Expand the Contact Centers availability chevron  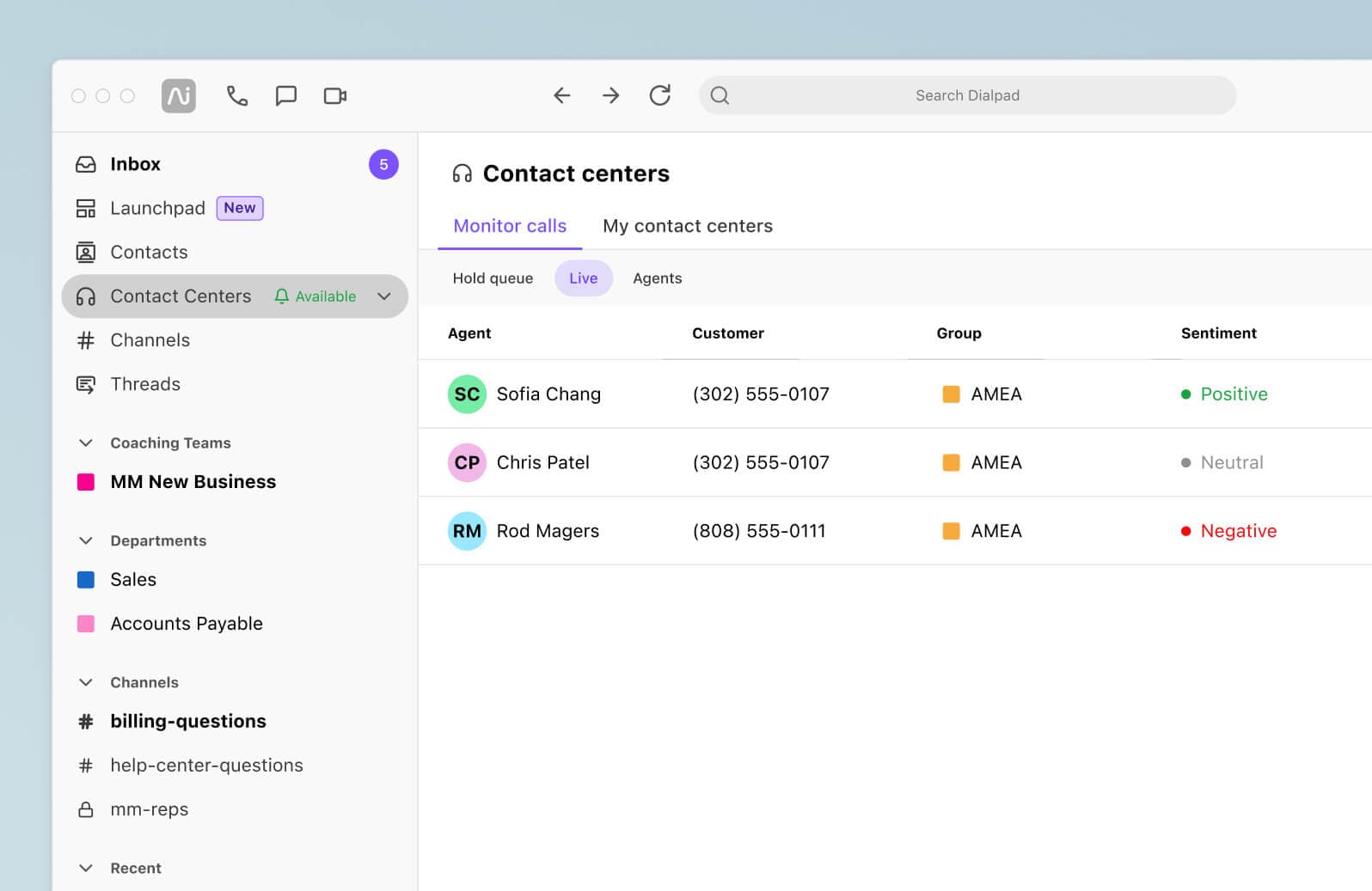pos(384,296)
